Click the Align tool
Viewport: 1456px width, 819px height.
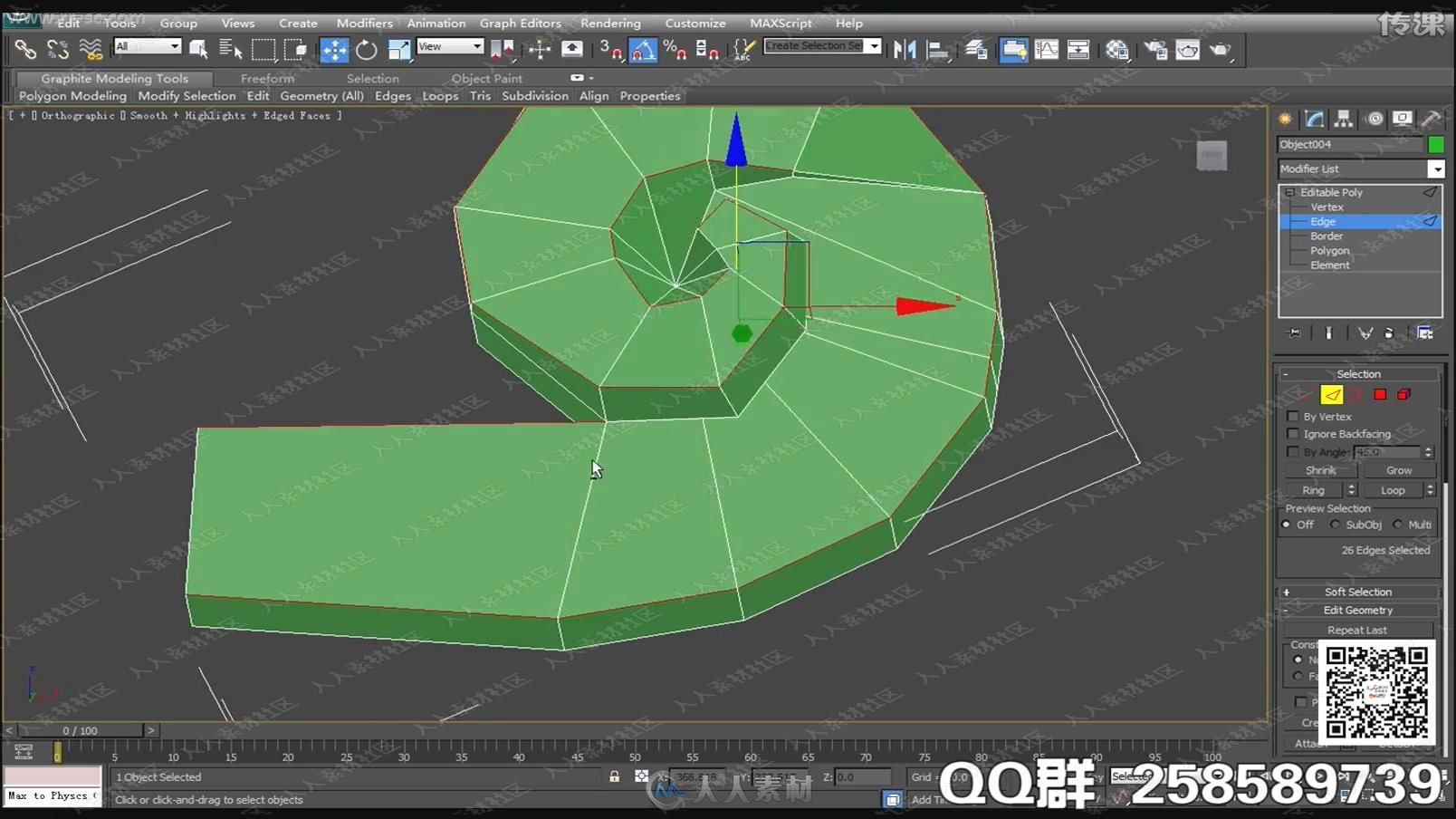(x=938, y=50)
